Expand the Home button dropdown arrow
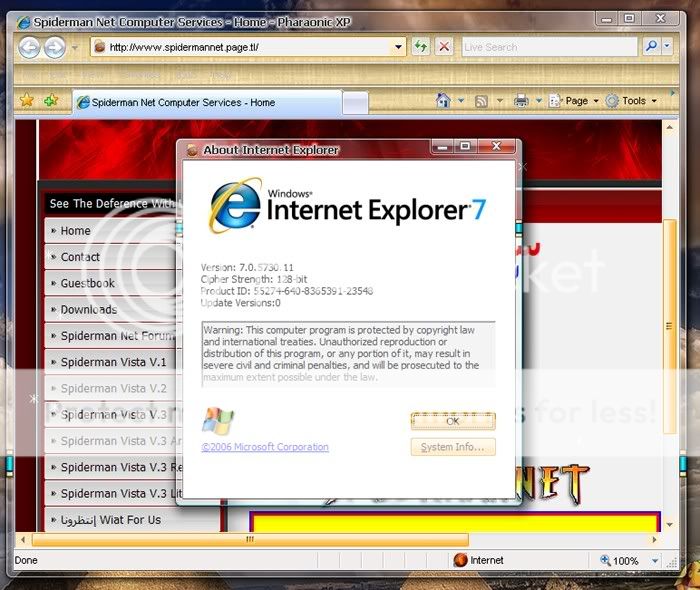The image size is (700, 590). click(461, 101)
